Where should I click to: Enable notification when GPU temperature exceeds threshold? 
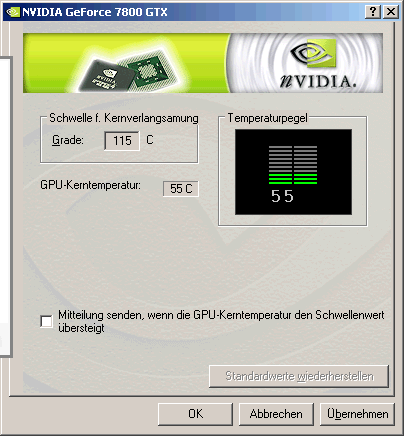[46, 322]
